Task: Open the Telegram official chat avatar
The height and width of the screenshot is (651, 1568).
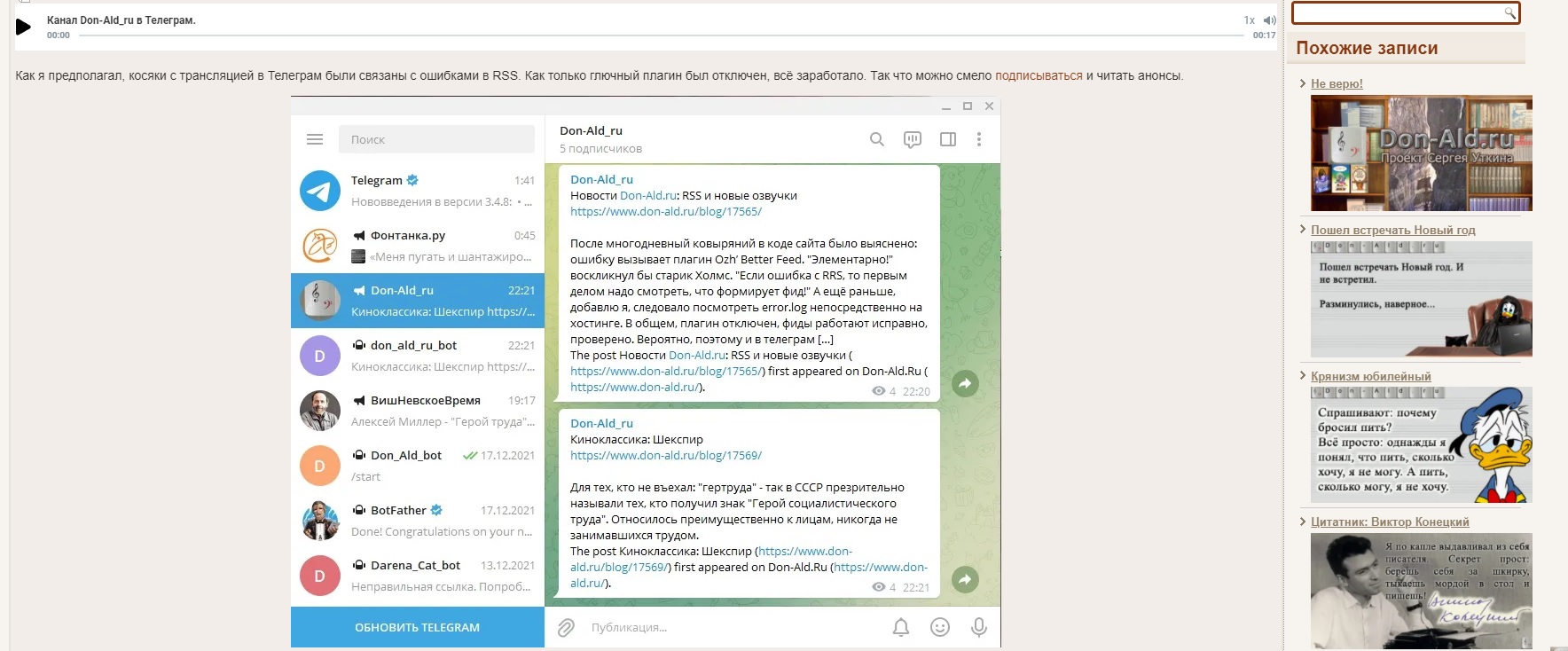Action: pos(320,191)
